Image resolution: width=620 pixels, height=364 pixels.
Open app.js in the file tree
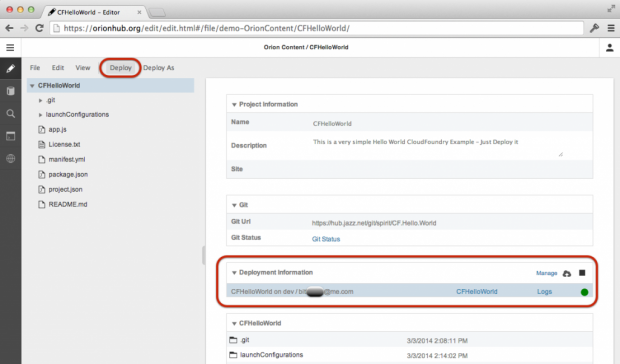57,130
